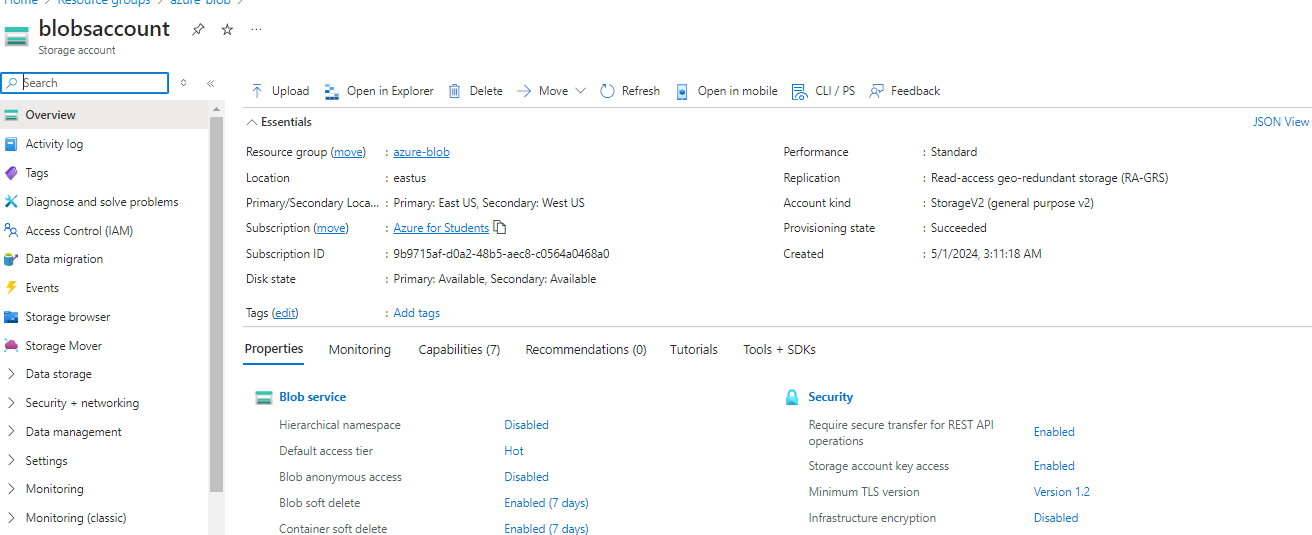Click the Blob service heading link
Image resolution: width=1312 pixels, height=535 pixels.
pos(312,397)
